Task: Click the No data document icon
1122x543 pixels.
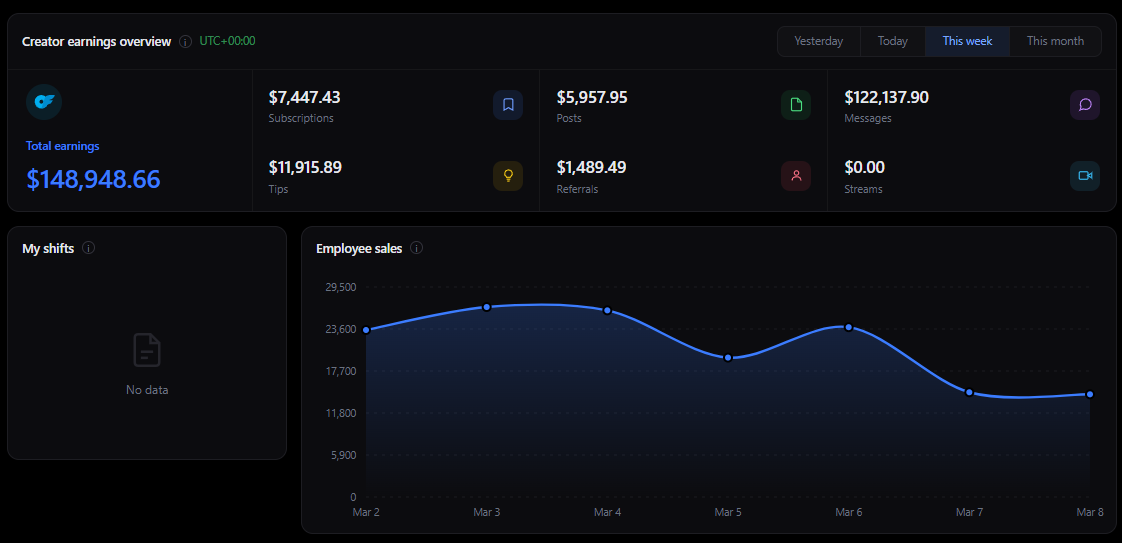Action: 147,351
